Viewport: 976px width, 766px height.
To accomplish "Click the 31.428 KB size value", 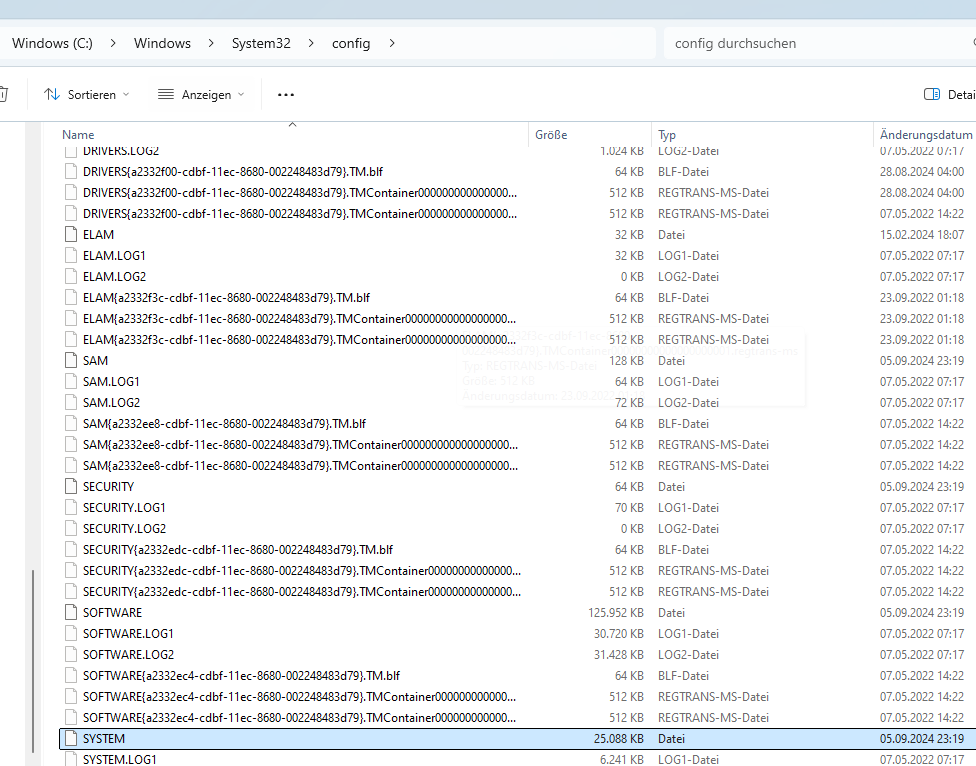I will click(619, 655).
